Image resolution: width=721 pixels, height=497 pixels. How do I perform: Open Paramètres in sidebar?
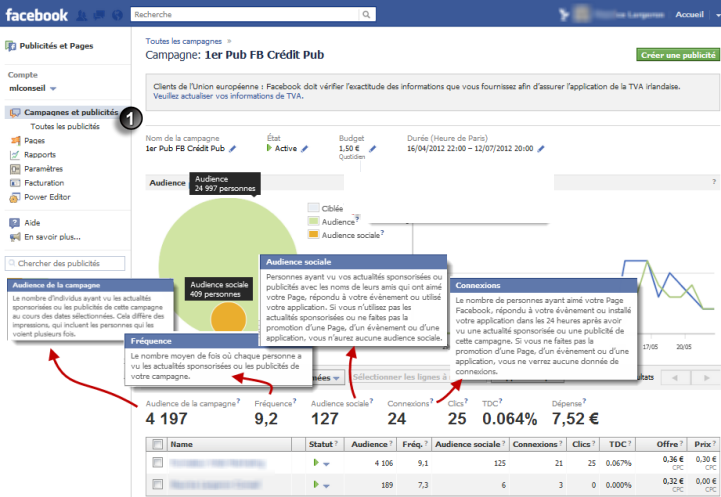(43, 169)
